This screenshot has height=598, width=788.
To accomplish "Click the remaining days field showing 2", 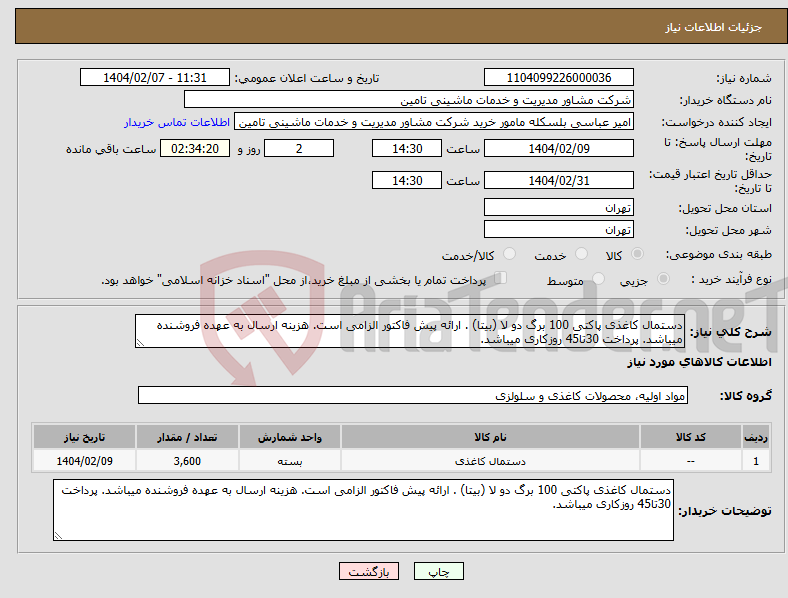I will click(x=299, y=149).
